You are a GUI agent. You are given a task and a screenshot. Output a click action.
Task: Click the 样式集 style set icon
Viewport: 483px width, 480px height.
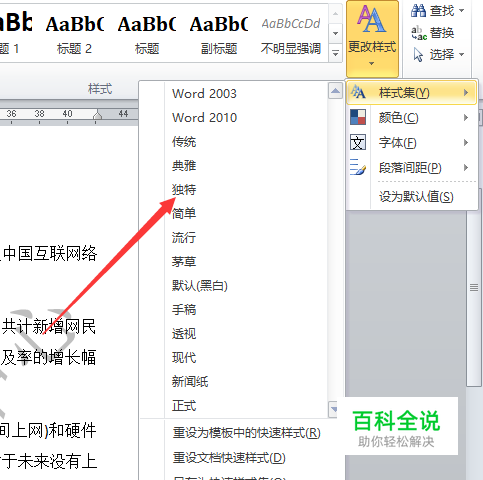coord(358,93)
